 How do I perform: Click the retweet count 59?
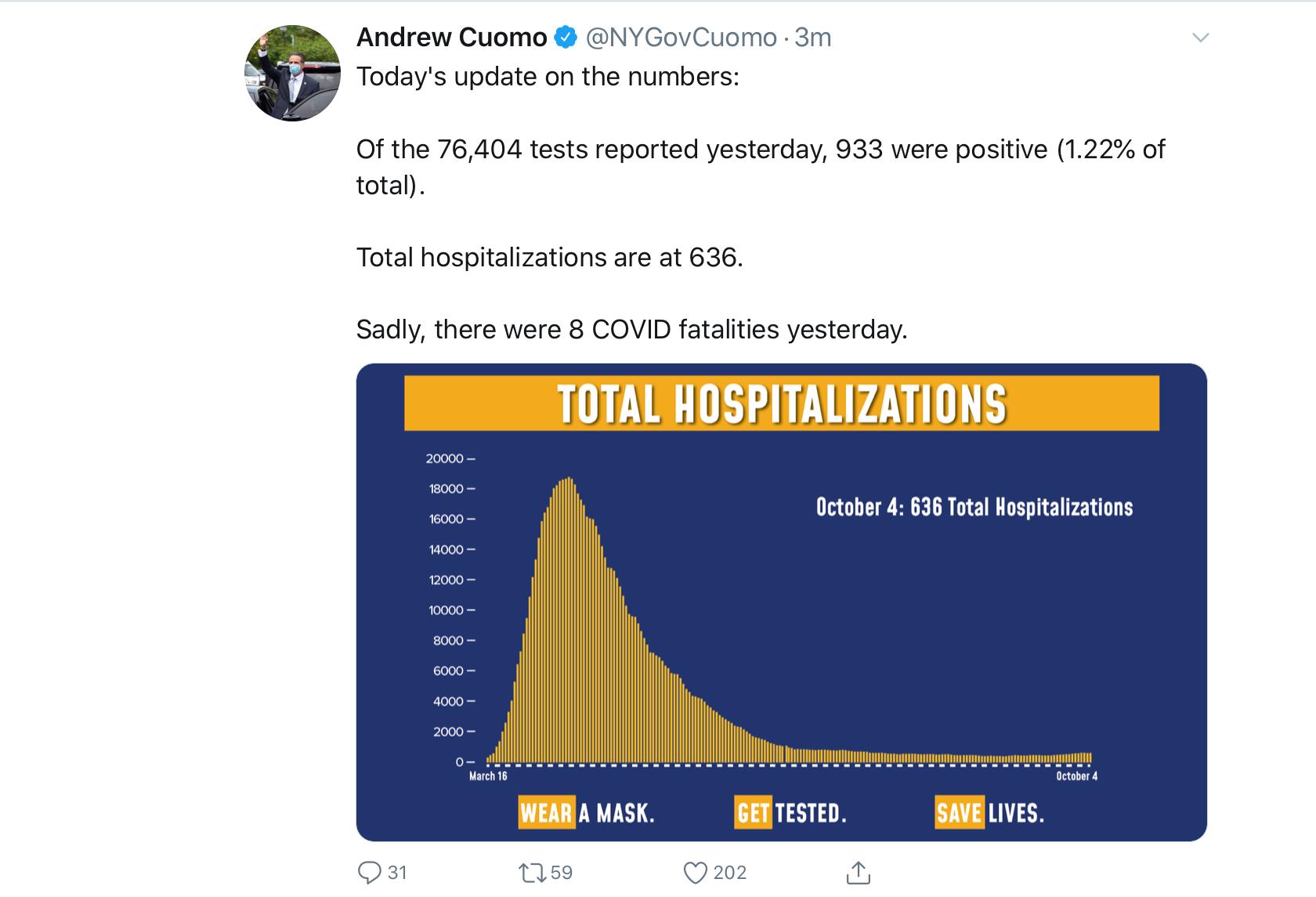pos(561,872)
